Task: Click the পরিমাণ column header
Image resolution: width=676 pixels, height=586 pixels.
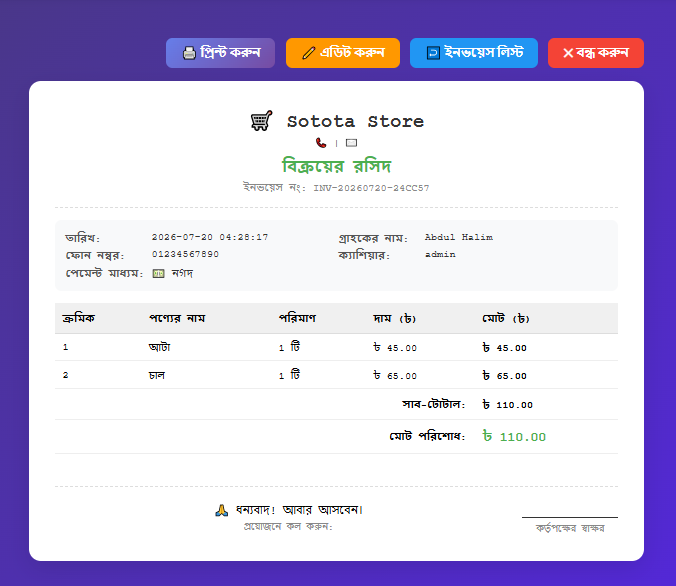Action: pos(297,318)
